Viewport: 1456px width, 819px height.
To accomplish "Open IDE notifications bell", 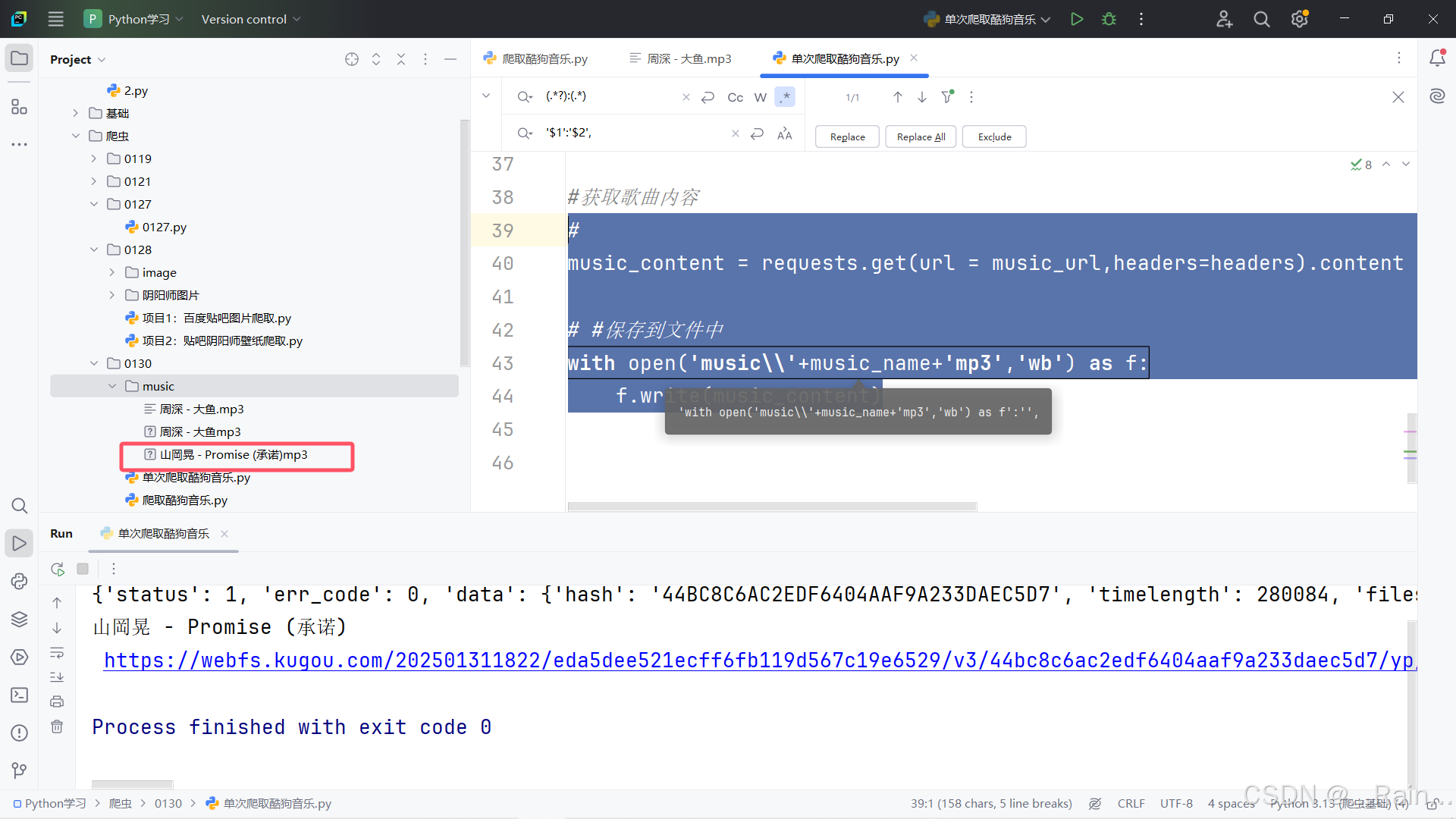I will tap(1437, 58).
